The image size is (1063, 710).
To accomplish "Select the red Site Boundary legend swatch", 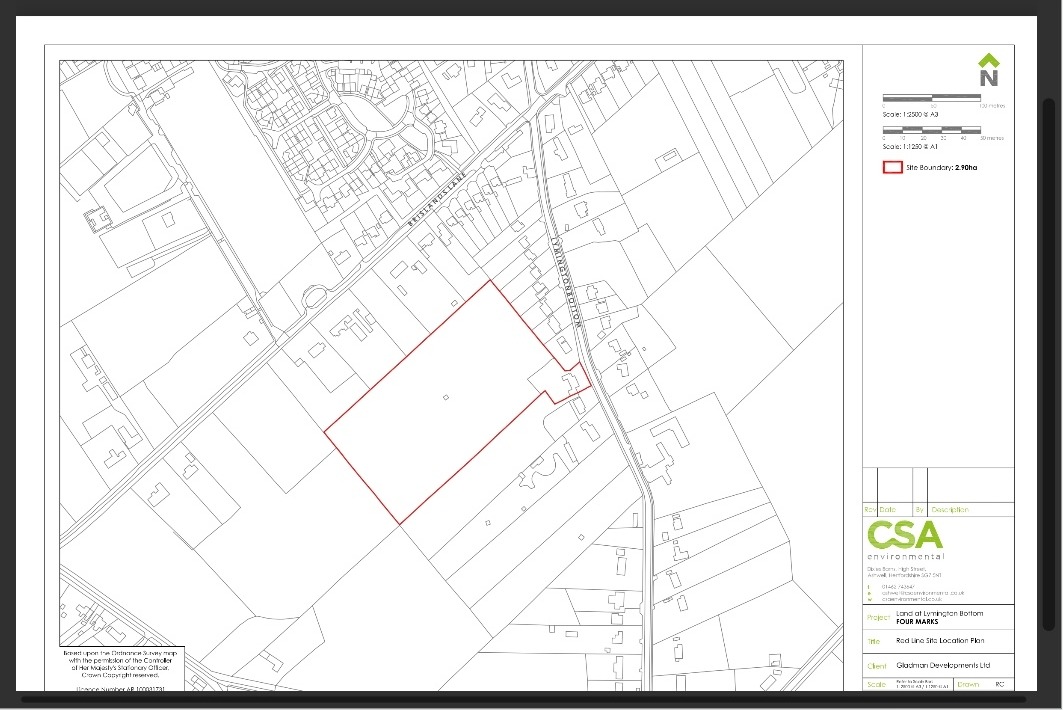I will point(893,166).
